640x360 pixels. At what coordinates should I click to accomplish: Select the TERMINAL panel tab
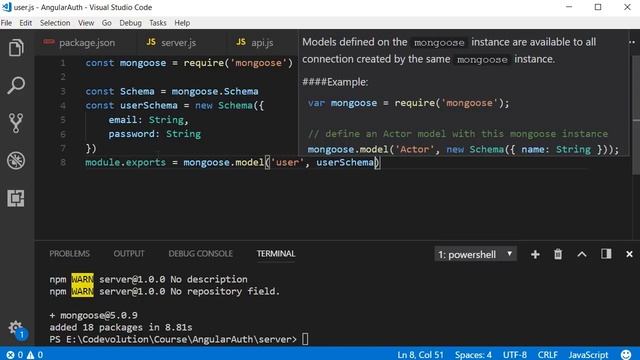click(x=276, y=253)
